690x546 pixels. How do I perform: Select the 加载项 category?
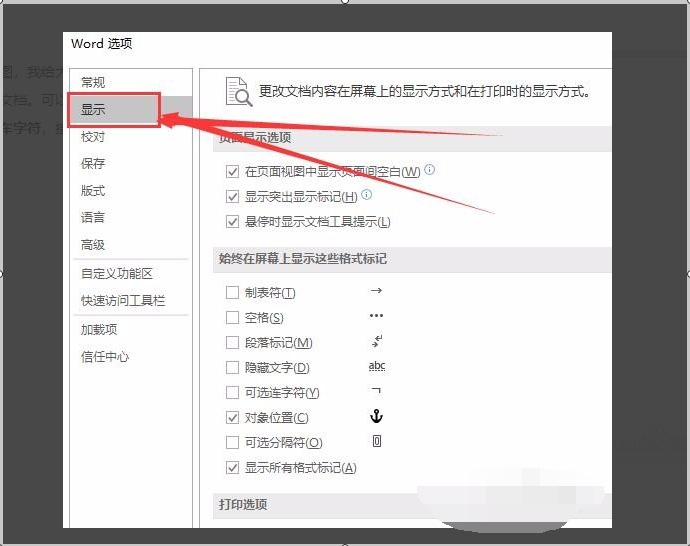99,330
